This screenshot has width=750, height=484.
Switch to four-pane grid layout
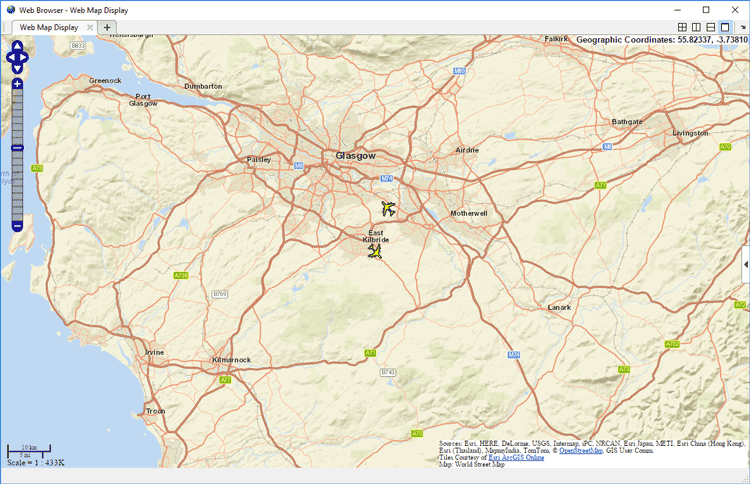[683, 27]
